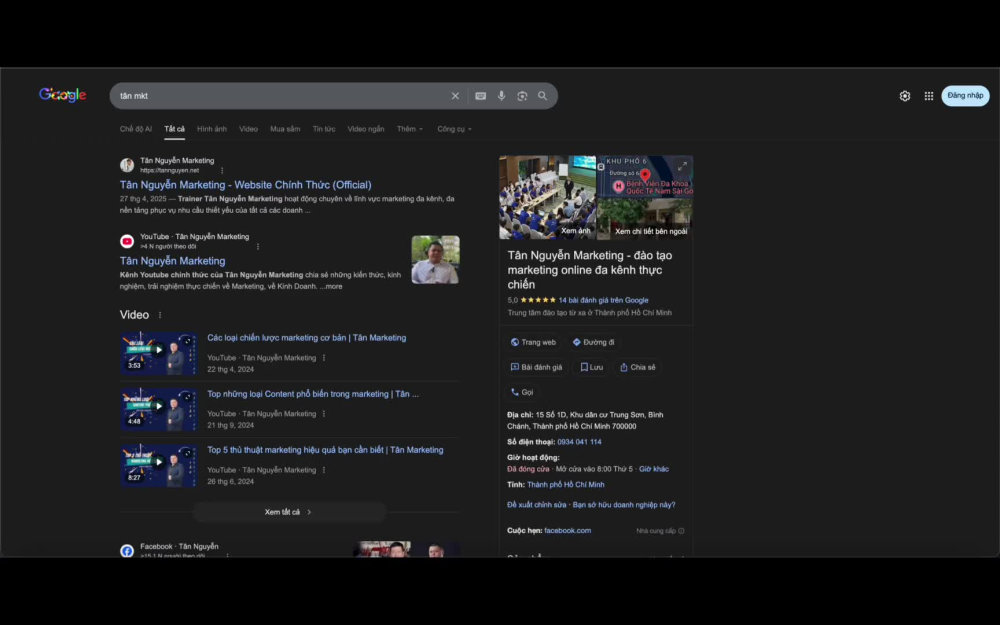
Task: Click the Chia sẻ share button
Action: (637, 367)
